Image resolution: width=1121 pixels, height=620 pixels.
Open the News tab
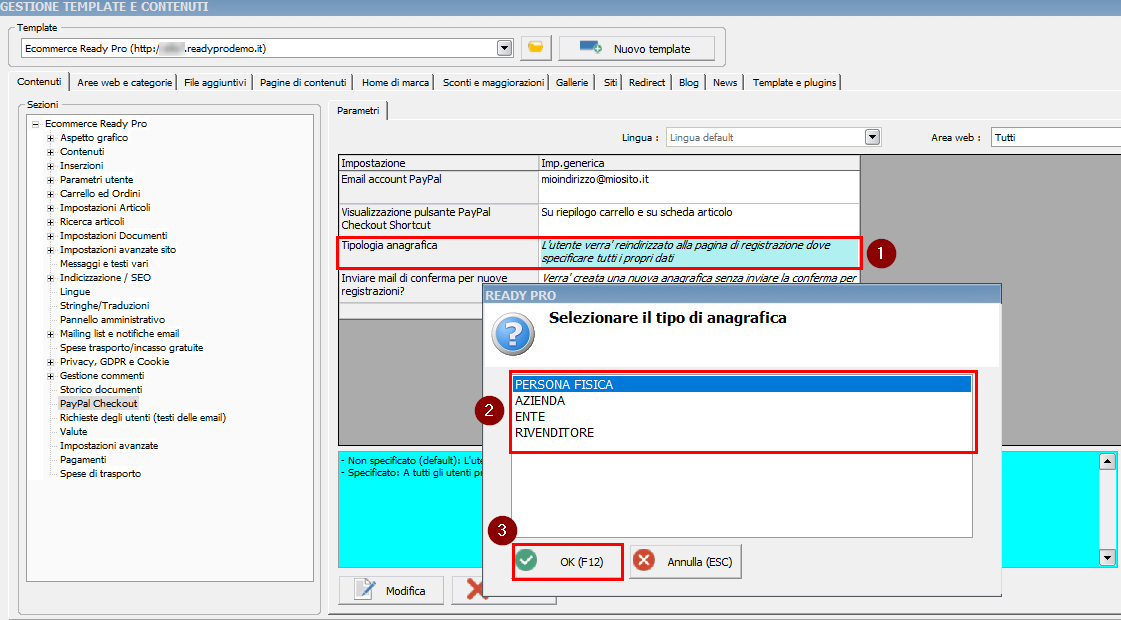coord(725,82)
